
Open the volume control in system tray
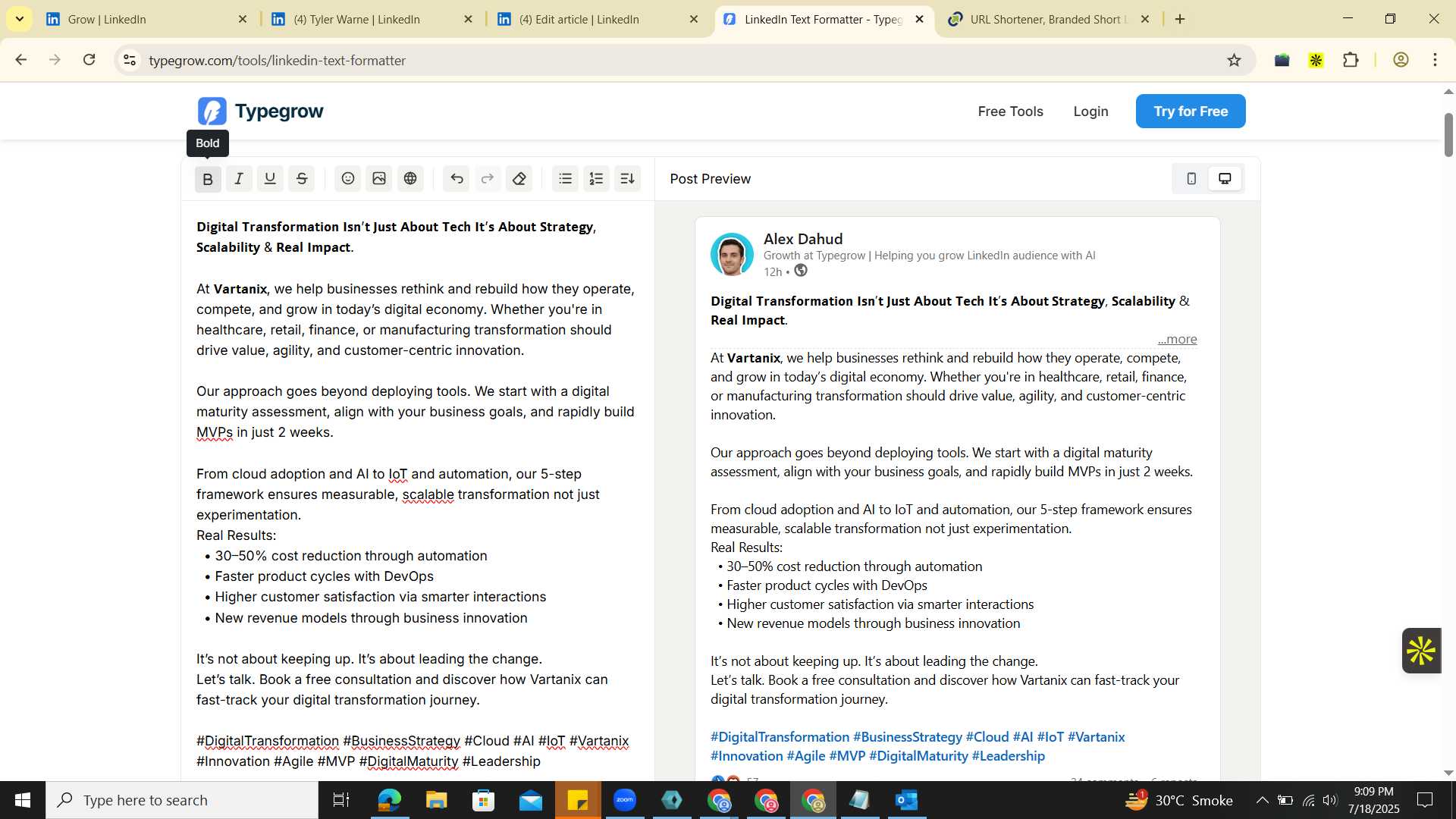pos(1330,800)
